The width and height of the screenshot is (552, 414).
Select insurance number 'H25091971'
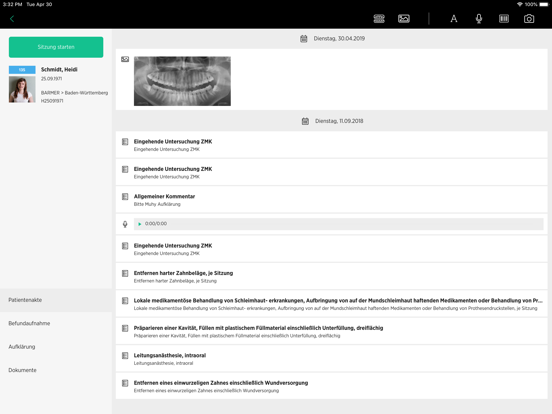tap(52, 101)
